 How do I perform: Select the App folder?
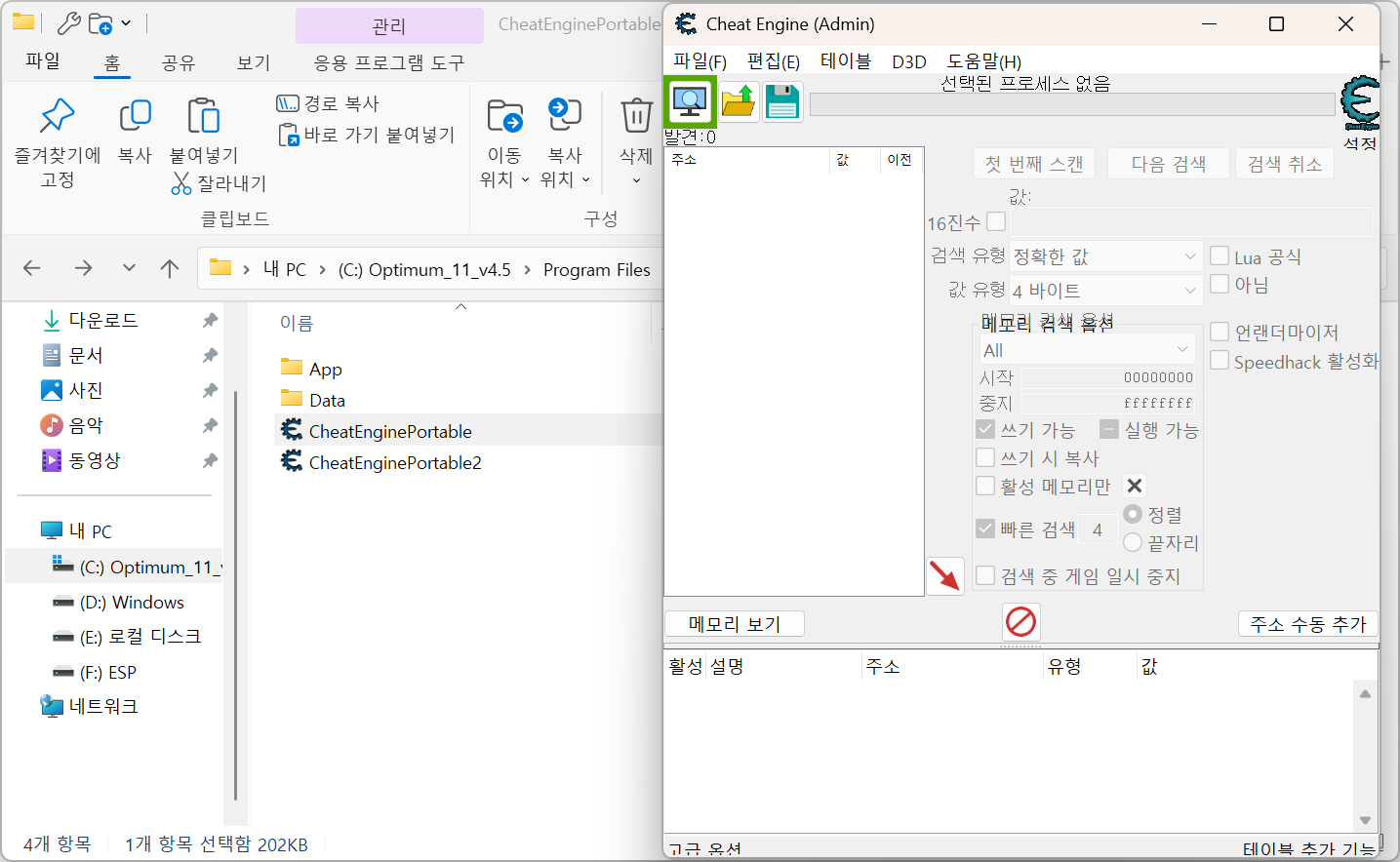coord(311,369)
